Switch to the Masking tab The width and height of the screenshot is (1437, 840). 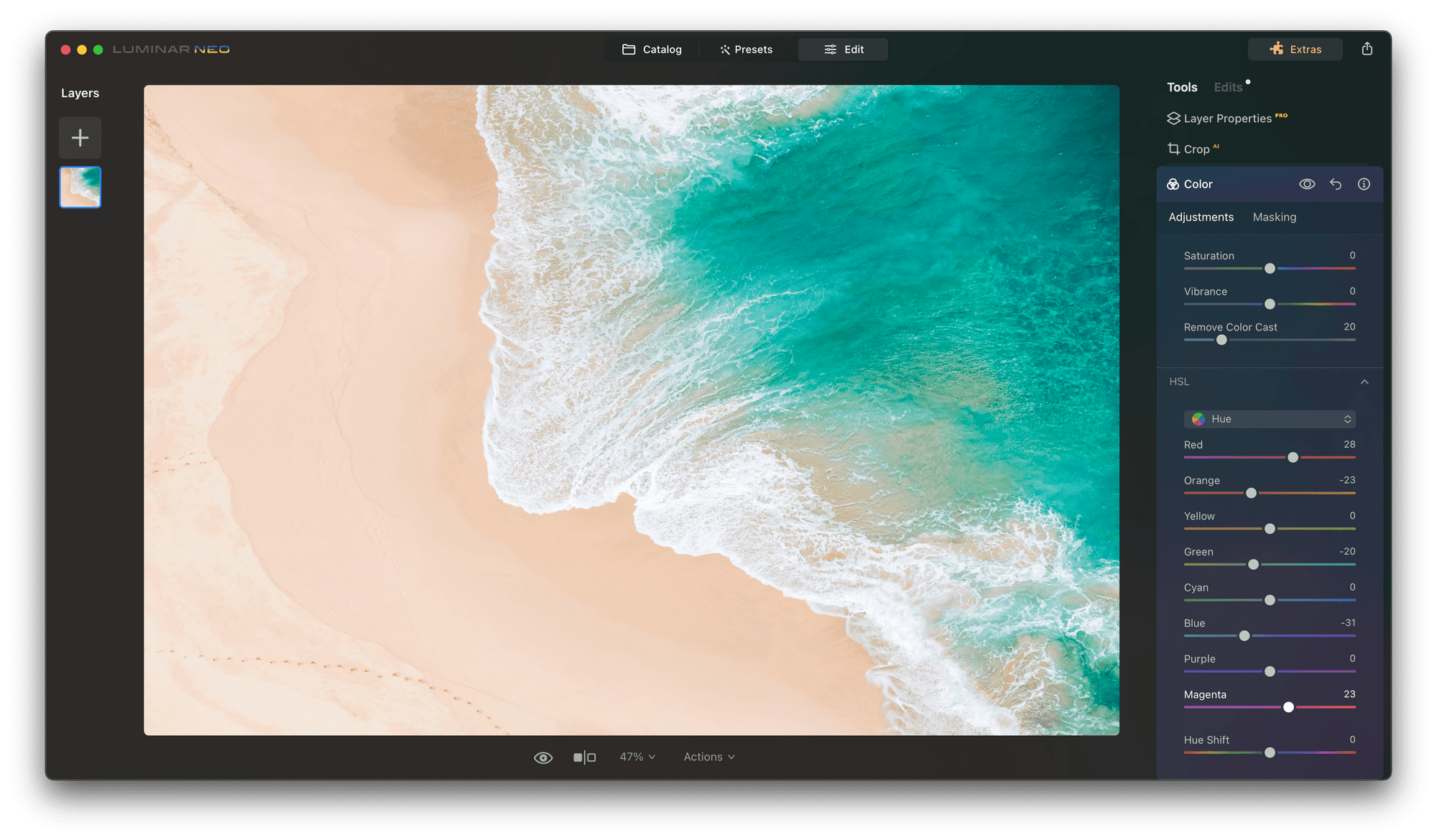point(1274,217)
